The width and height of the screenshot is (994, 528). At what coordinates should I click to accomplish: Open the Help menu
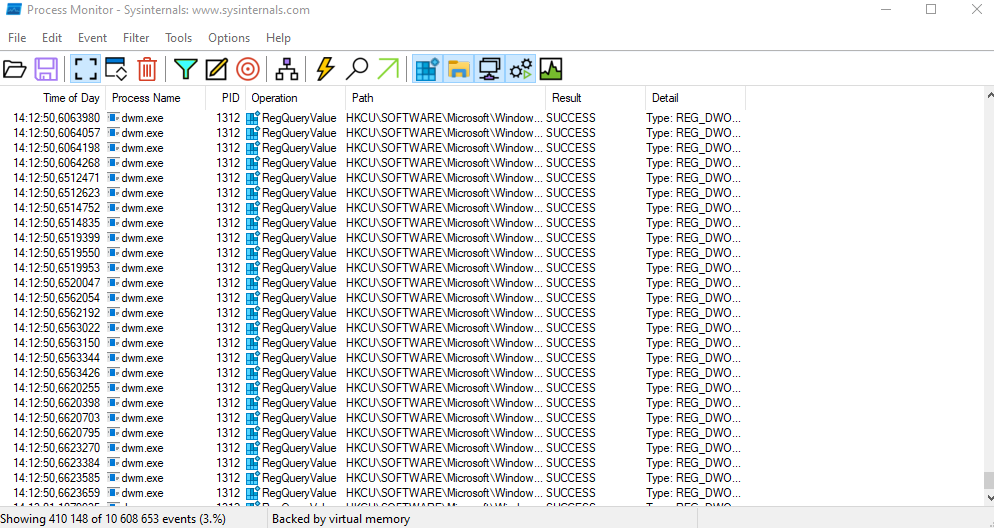pyautogui.click(x=278, y=38)
